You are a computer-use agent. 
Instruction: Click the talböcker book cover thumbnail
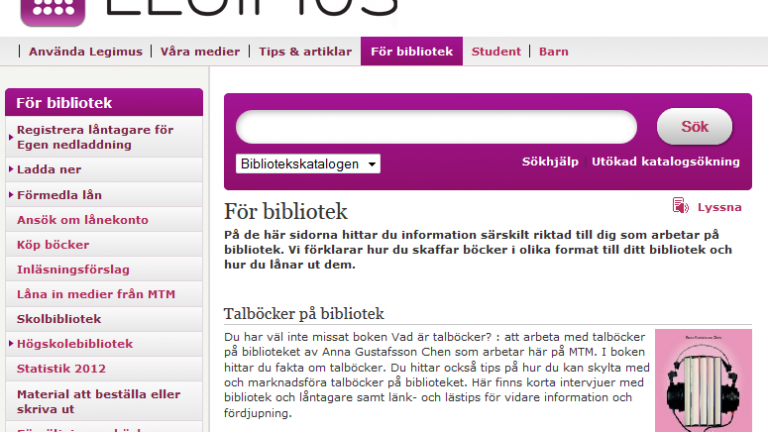click(703, 381)
